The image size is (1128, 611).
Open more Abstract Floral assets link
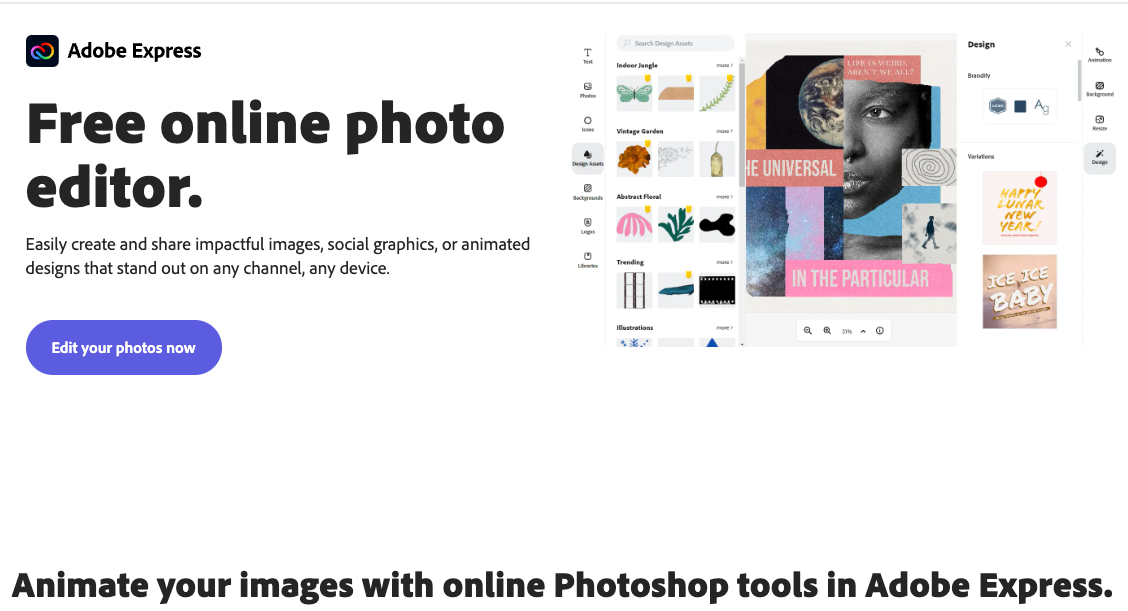[725, 195]
